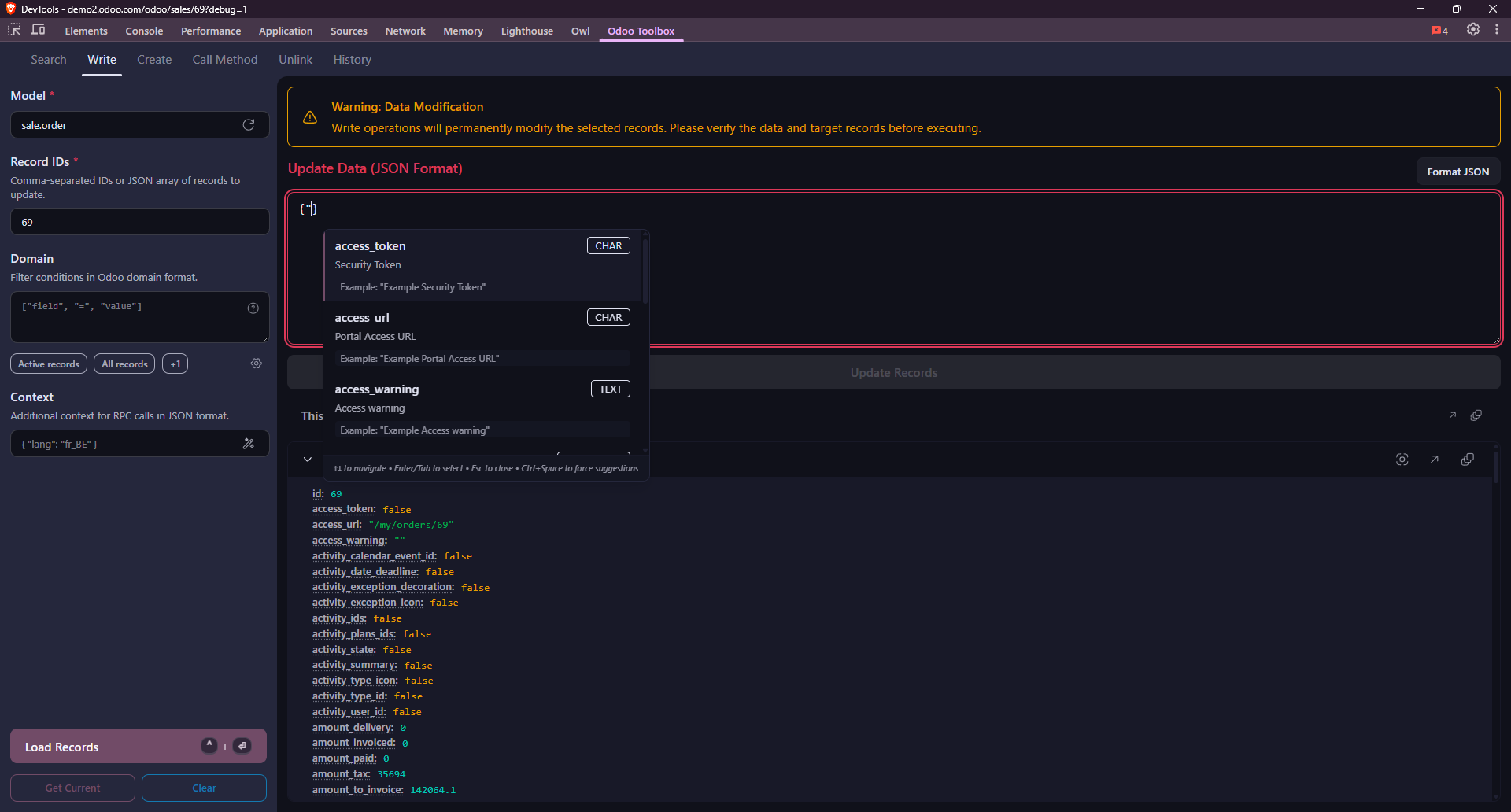Screen dimensions: 1511x812
Task: Collapse the record 69 result row
Action: (x=307, y=459)
